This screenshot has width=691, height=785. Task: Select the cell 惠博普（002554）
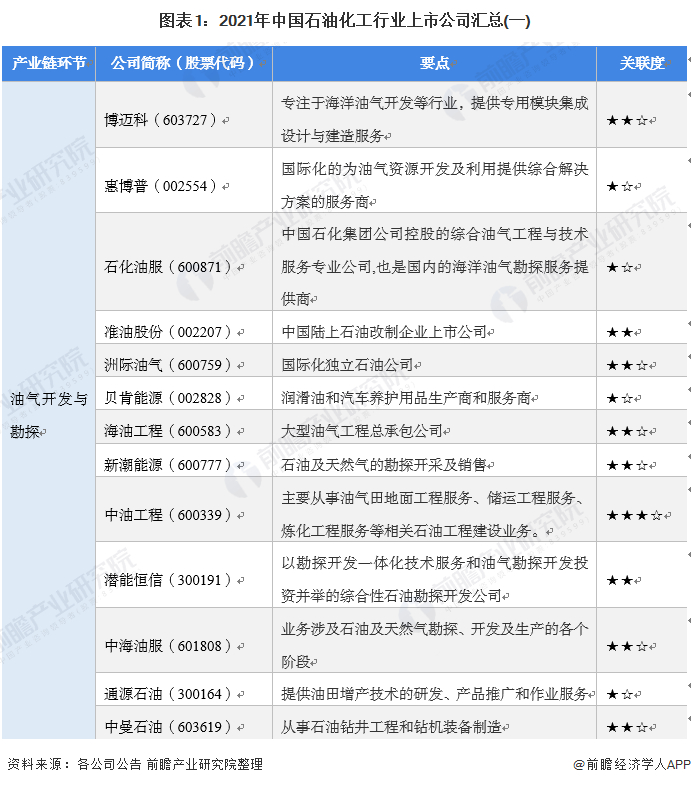click(184, 180)
